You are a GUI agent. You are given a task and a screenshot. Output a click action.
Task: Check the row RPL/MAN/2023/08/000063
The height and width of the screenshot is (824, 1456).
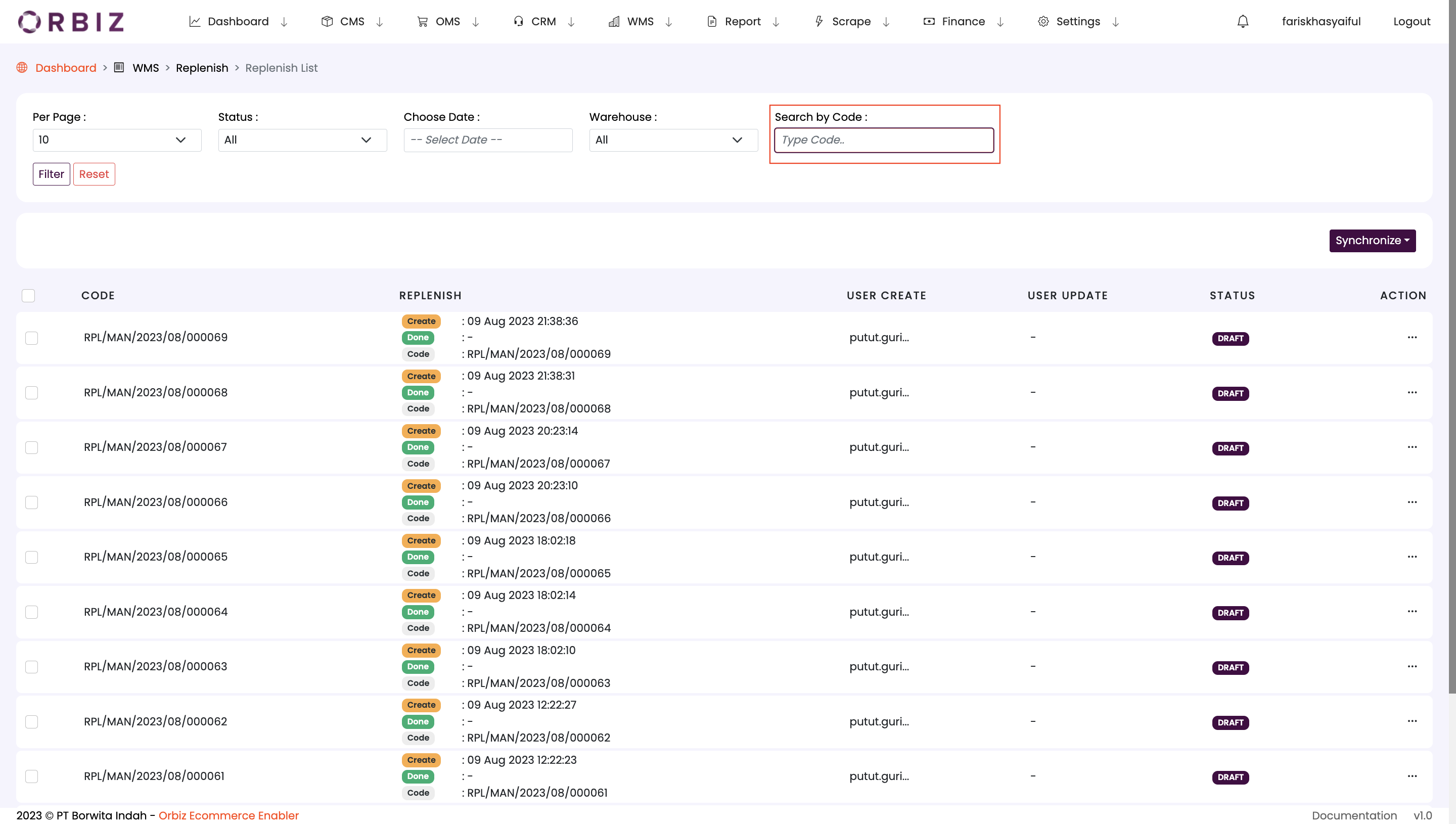tap(32, 667)
